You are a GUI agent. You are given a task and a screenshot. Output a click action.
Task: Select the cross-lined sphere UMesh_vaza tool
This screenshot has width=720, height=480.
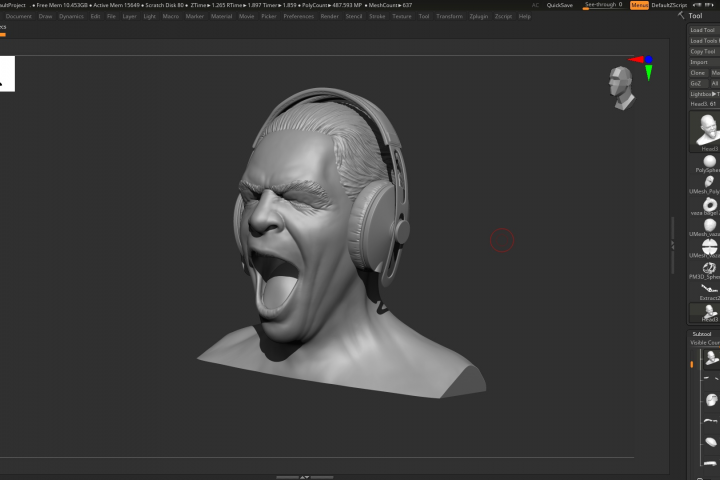(709, 247)
